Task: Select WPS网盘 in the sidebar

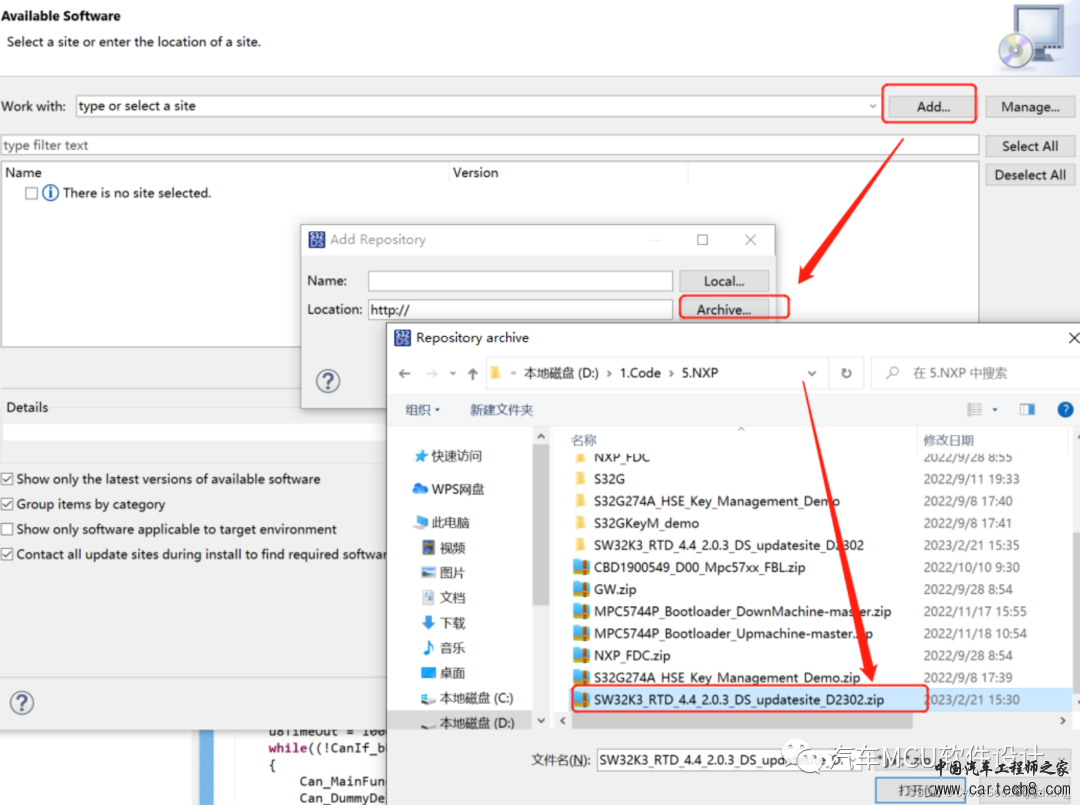Action: [448, 489]
